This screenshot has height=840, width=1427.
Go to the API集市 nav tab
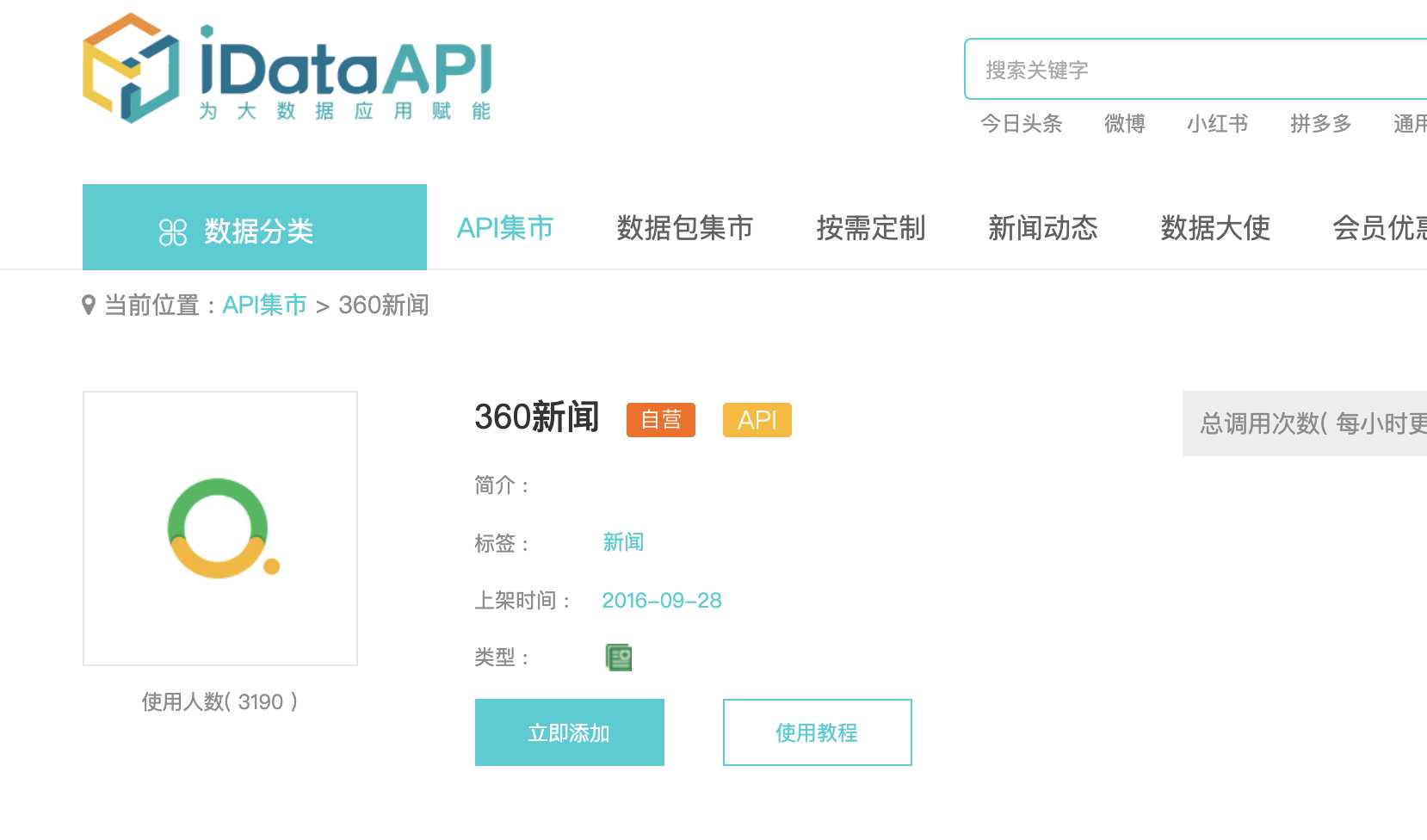505,228
